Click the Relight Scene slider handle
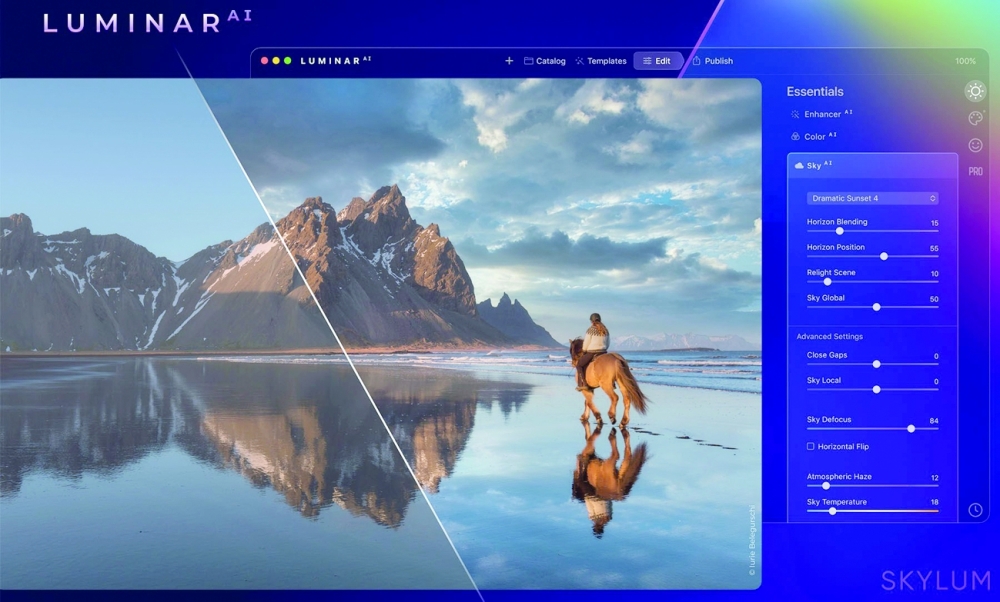Viewport: 1000px width, 602px height. pos(827,281)
